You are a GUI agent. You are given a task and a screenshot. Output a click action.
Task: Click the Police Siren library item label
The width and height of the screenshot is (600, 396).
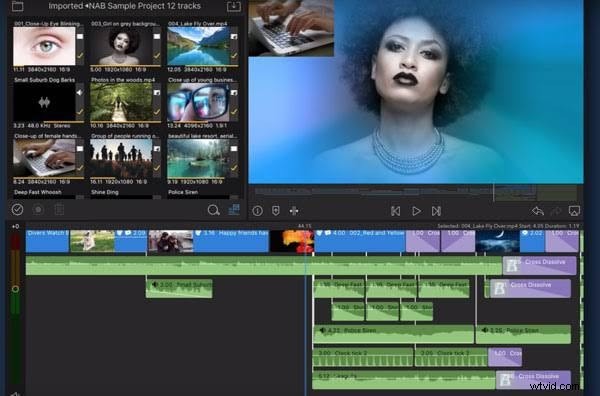(x=183, y=192)
